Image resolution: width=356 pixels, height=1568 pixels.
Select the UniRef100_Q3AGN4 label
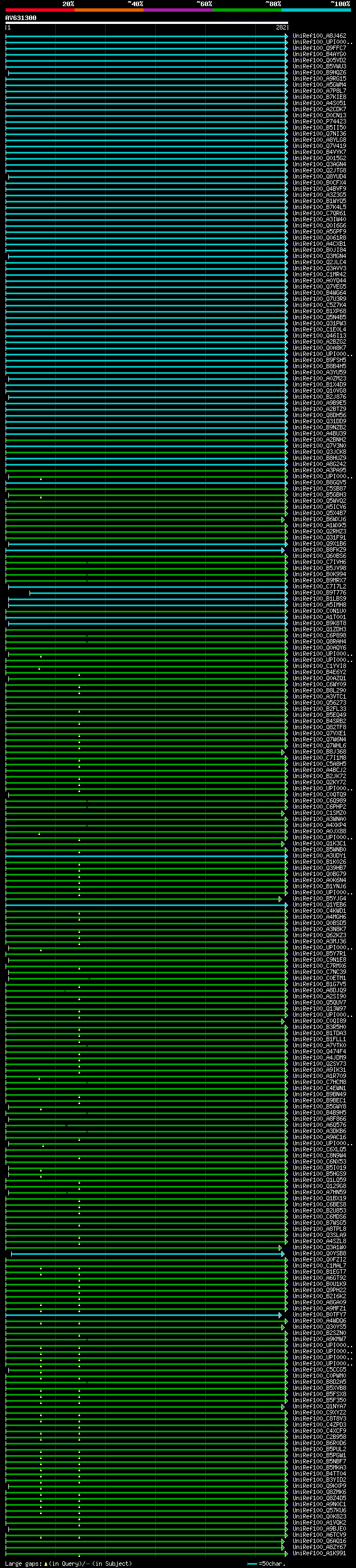pos(319,164)
